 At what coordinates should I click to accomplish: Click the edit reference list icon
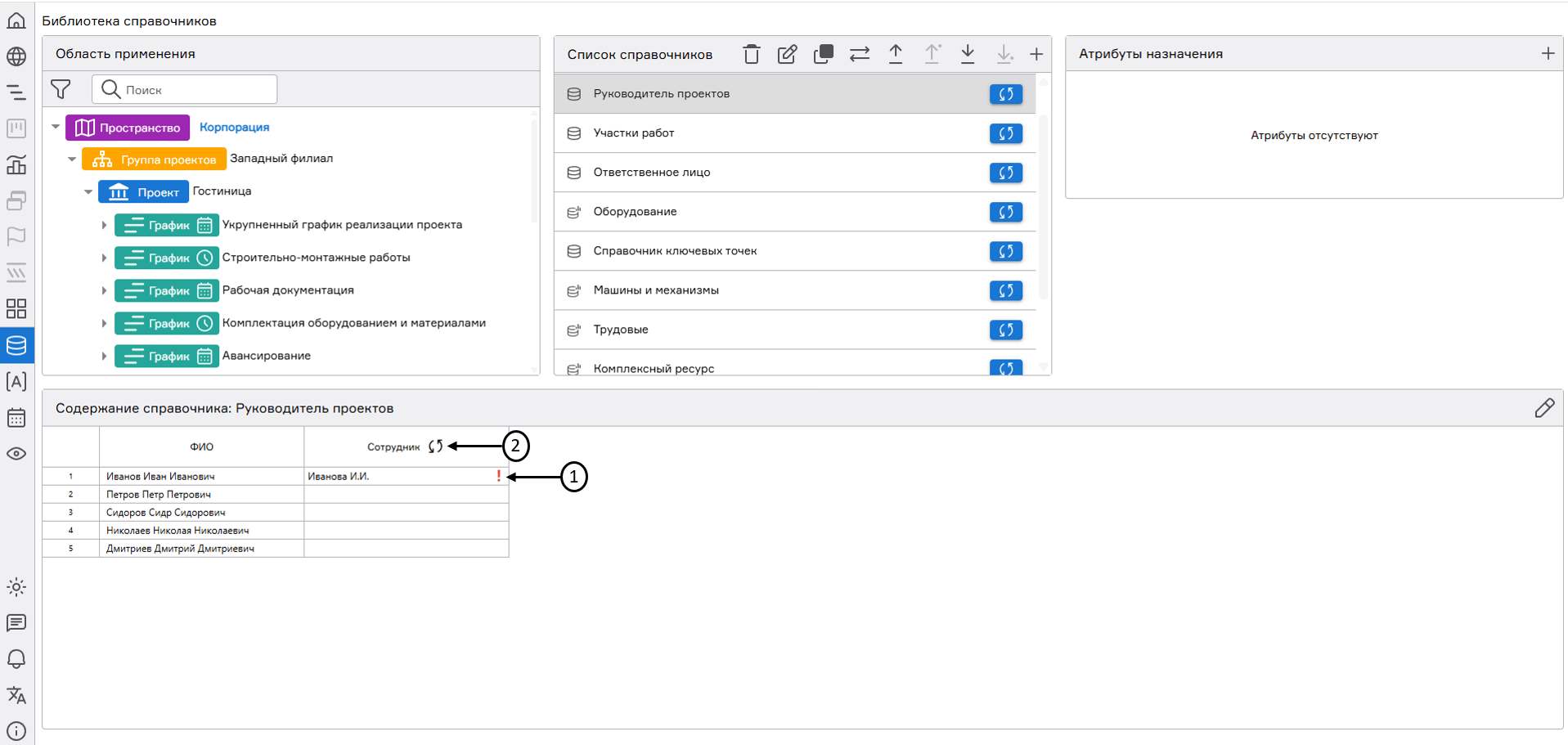pyautogui.click(x=787, y=55)
